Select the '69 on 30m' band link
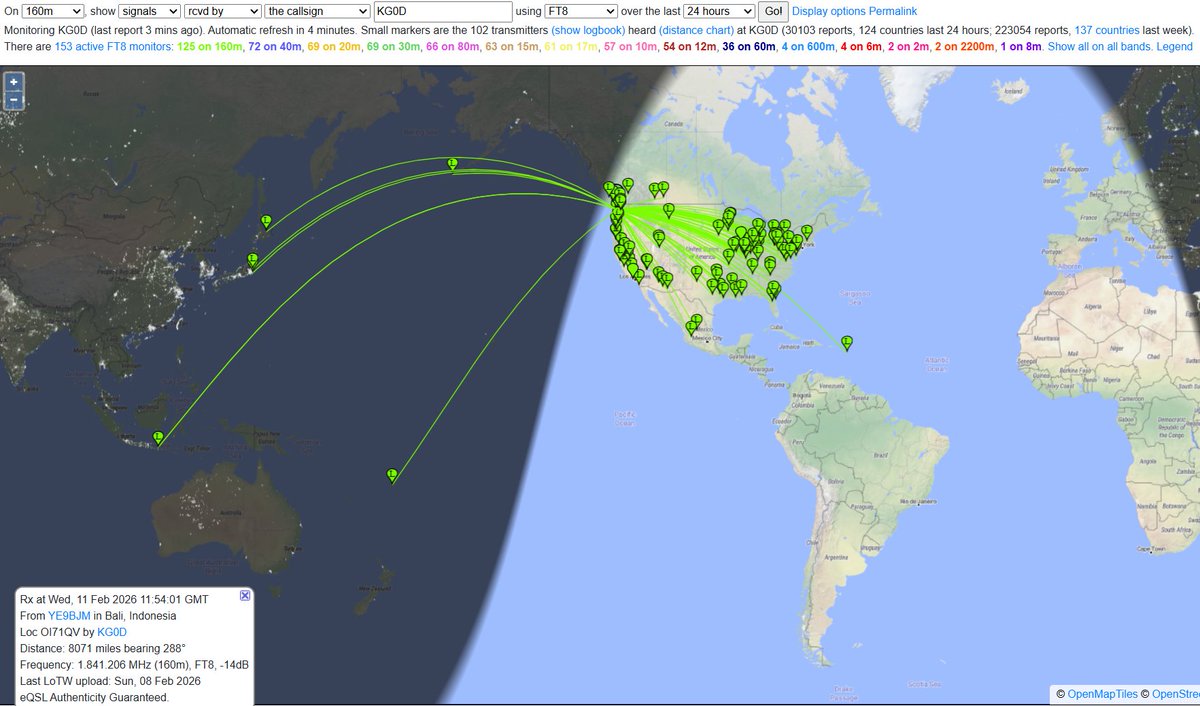Screen dimensions: 1200x706 pyautogui.click(x=395, y=47)
